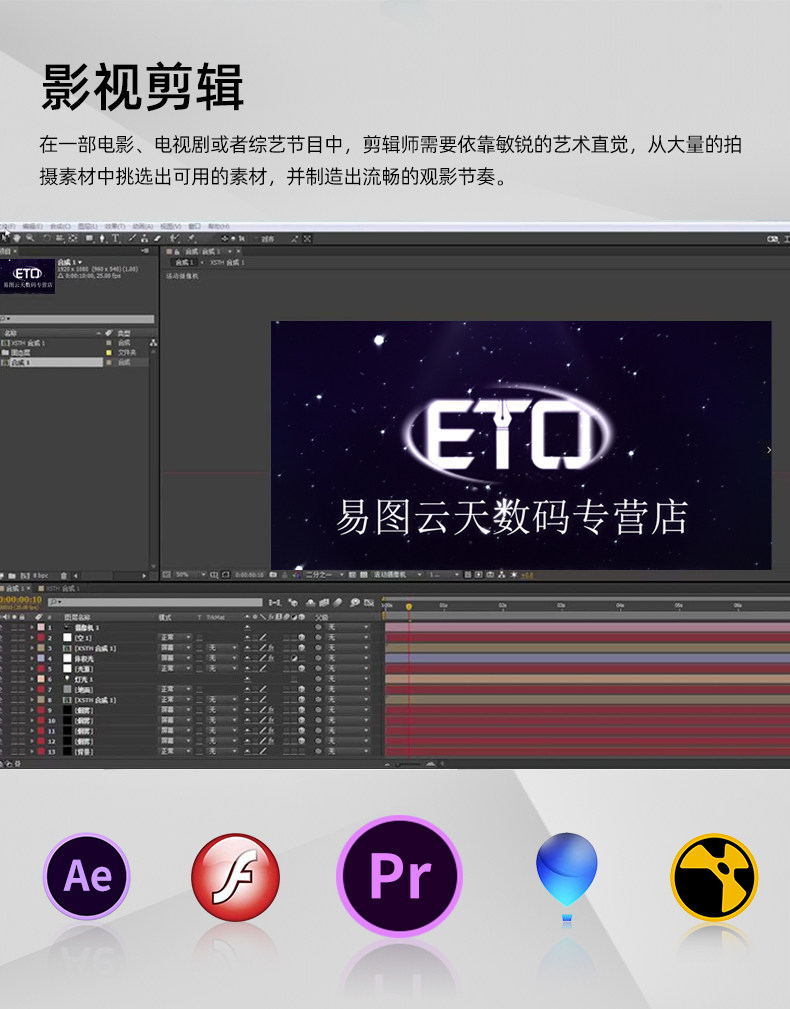This screenshot has height=1009, width=790.
Task: Open the 效果(T) menu
Action: pos(115,226)
